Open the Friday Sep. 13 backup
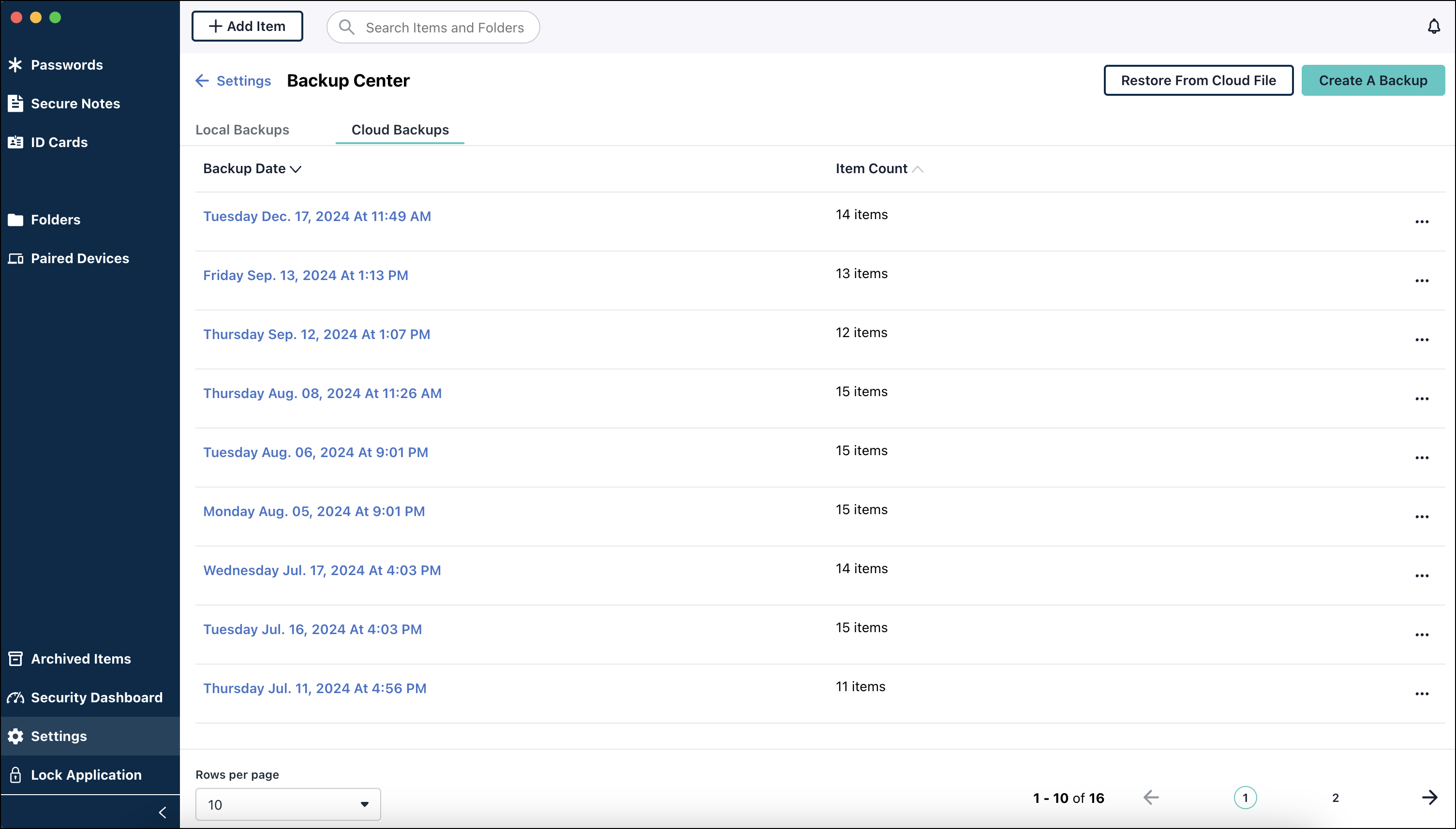Image resolution: width=1456 pixels, height=829 pixels. click(x=305, y=275)
